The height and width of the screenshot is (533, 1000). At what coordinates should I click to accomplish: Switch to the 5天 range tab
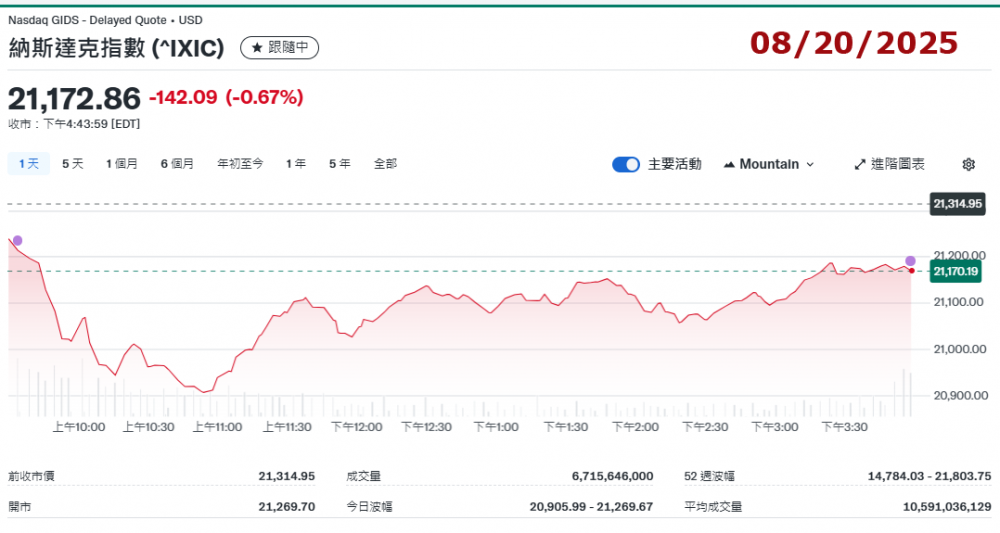tap(73, 164)
